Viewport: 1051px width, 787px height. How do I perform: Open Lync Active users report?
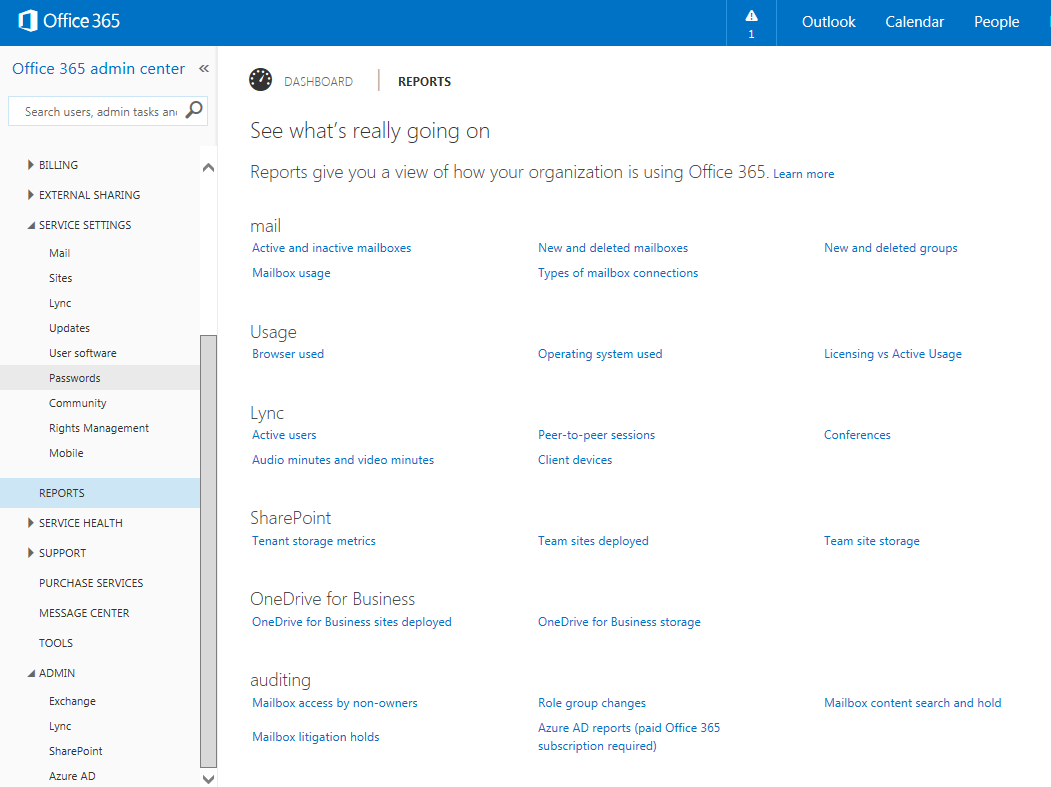284,435
